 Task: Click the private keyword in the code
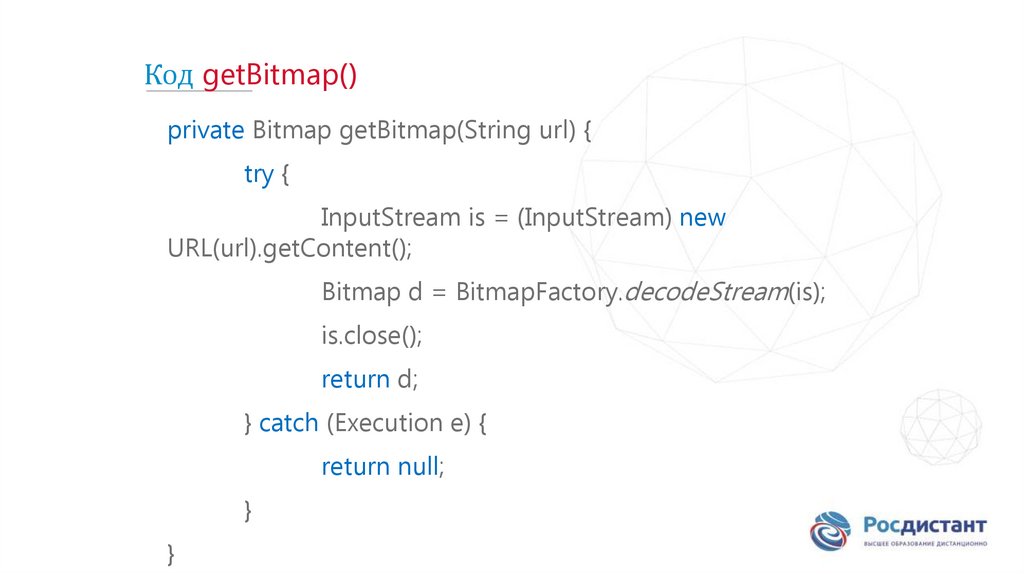(206, 131)
